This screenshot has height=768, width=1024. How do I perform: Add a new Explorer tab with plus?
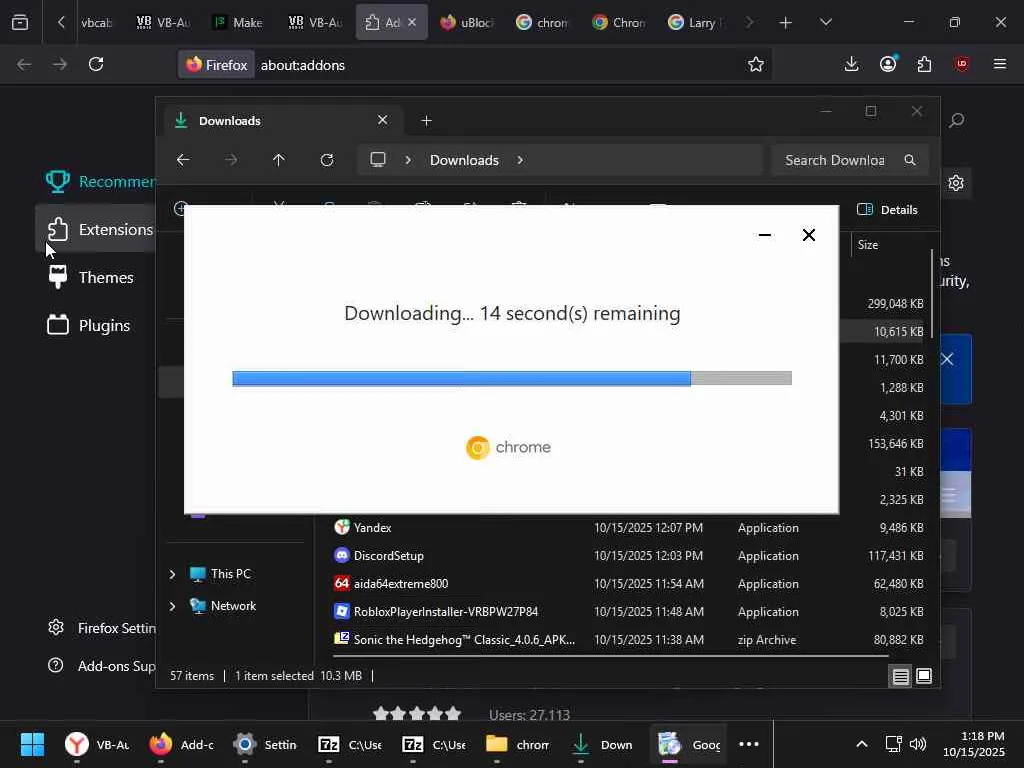coord(426,121)
